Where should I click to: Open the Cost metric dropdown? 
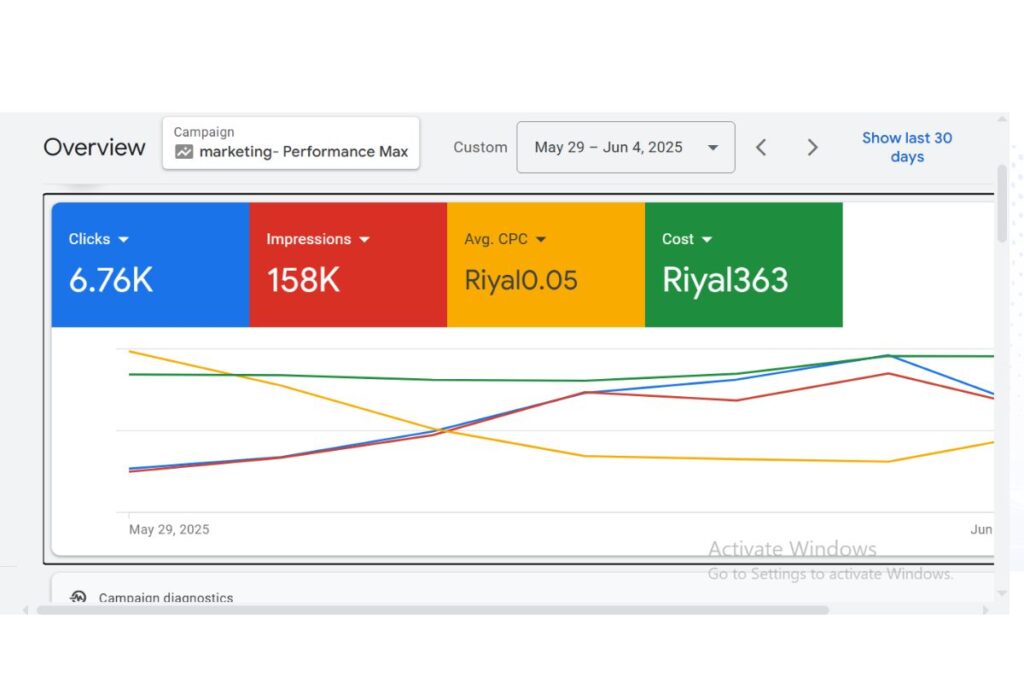pyautogui.click(x=686, y=239)
